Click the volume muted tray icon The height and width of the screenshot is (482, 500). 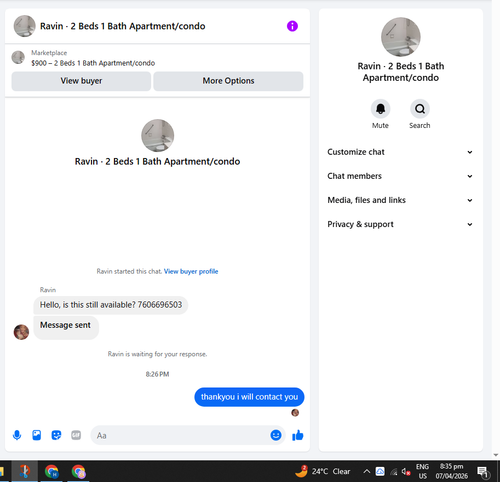click(x=406, y=471)
